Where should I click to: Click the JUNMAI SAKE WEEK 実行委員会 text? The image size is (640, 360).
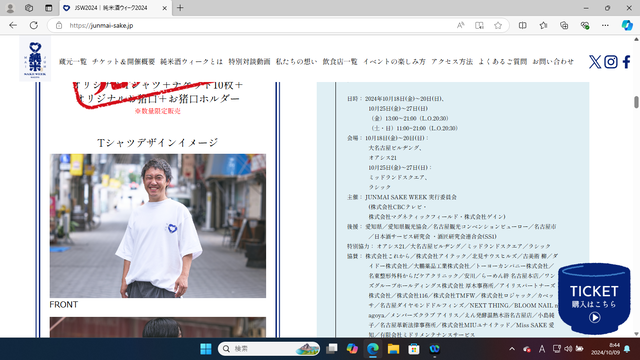point(411,197)
